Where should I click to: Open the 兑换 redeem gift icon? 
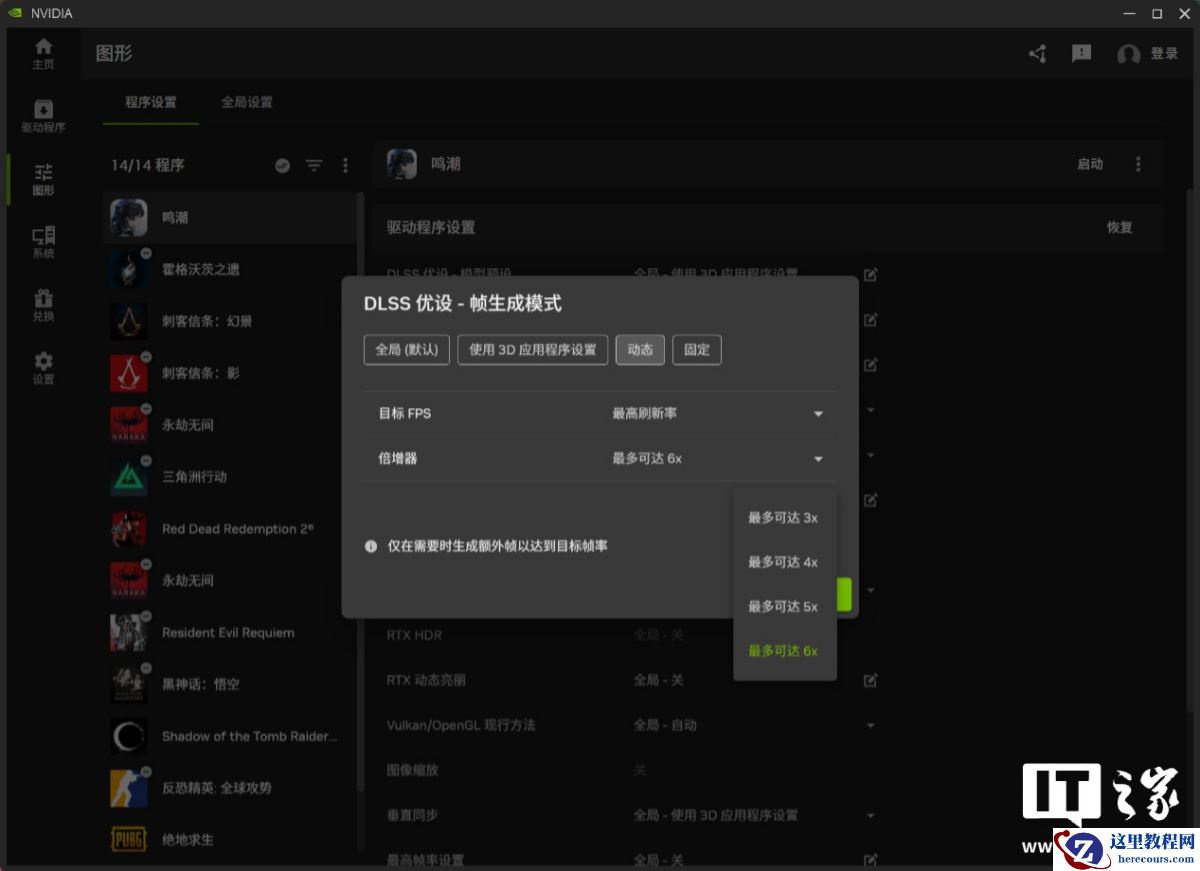pos(43,305)
